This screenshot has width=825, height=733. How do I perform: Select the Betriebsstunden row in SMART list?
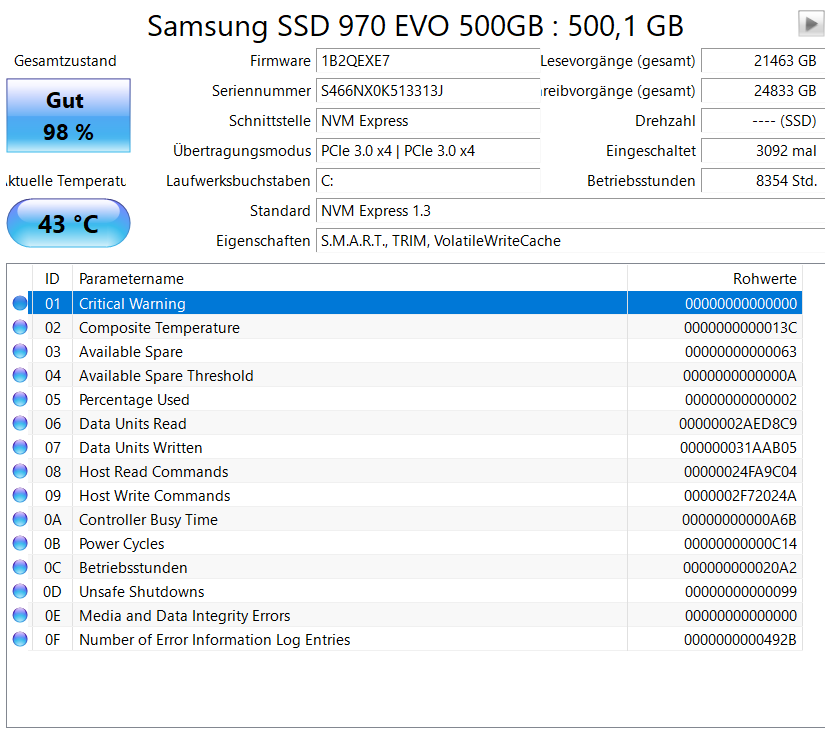(405, 567)
